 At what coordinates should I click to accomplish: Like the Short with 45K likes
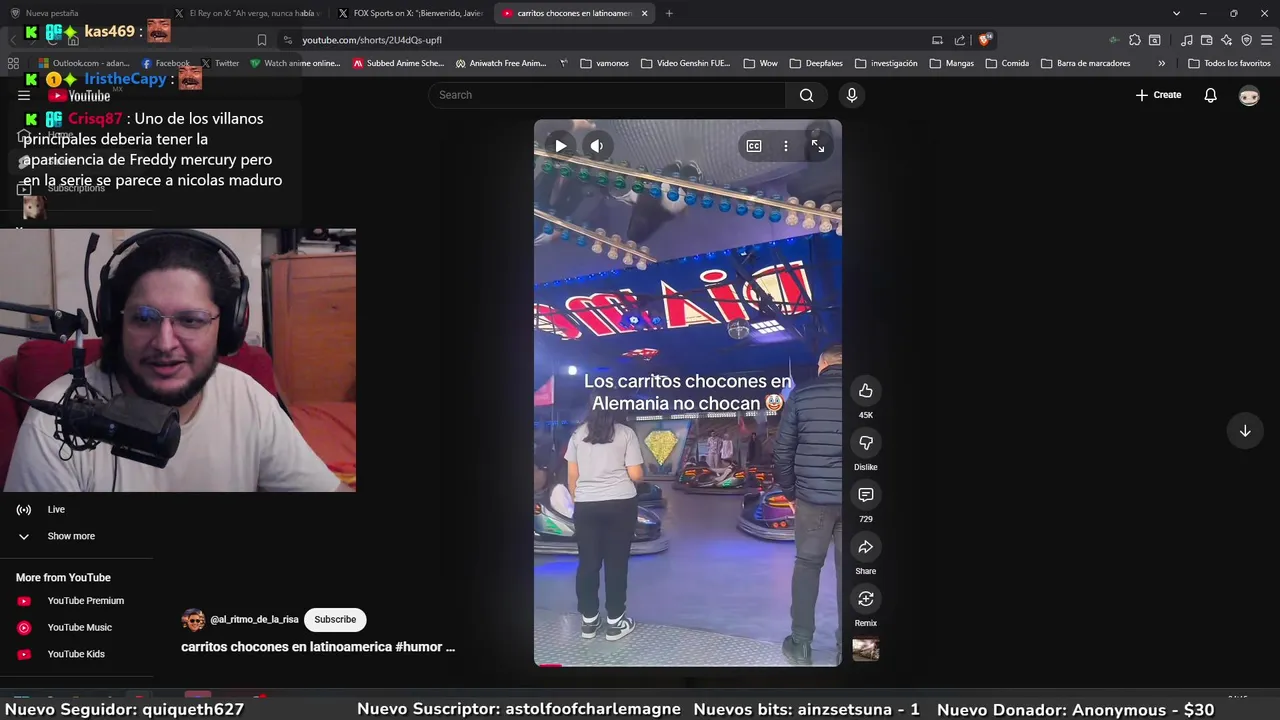click(866, 391)
